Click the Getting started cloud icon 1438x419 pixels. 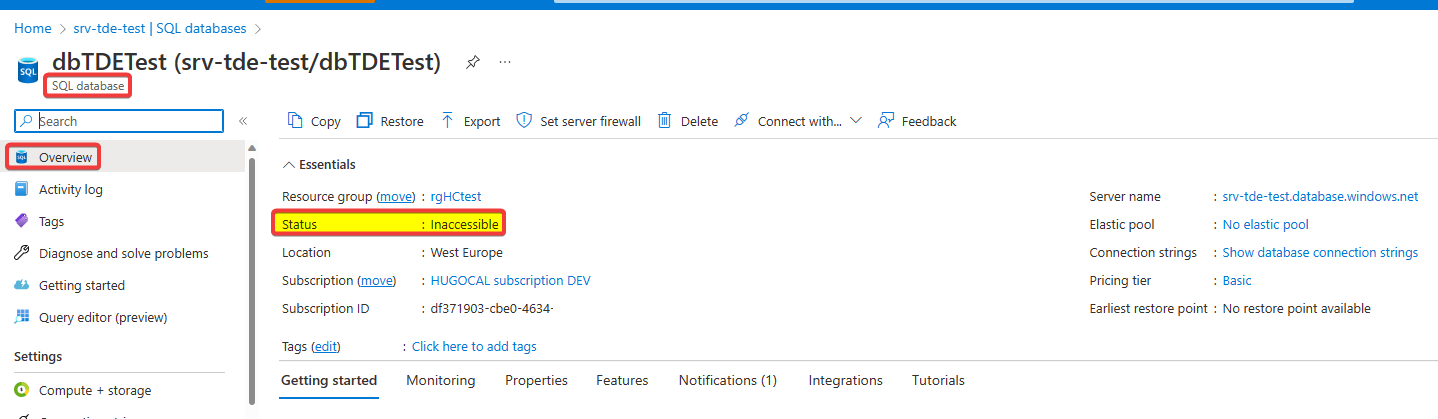22,285
